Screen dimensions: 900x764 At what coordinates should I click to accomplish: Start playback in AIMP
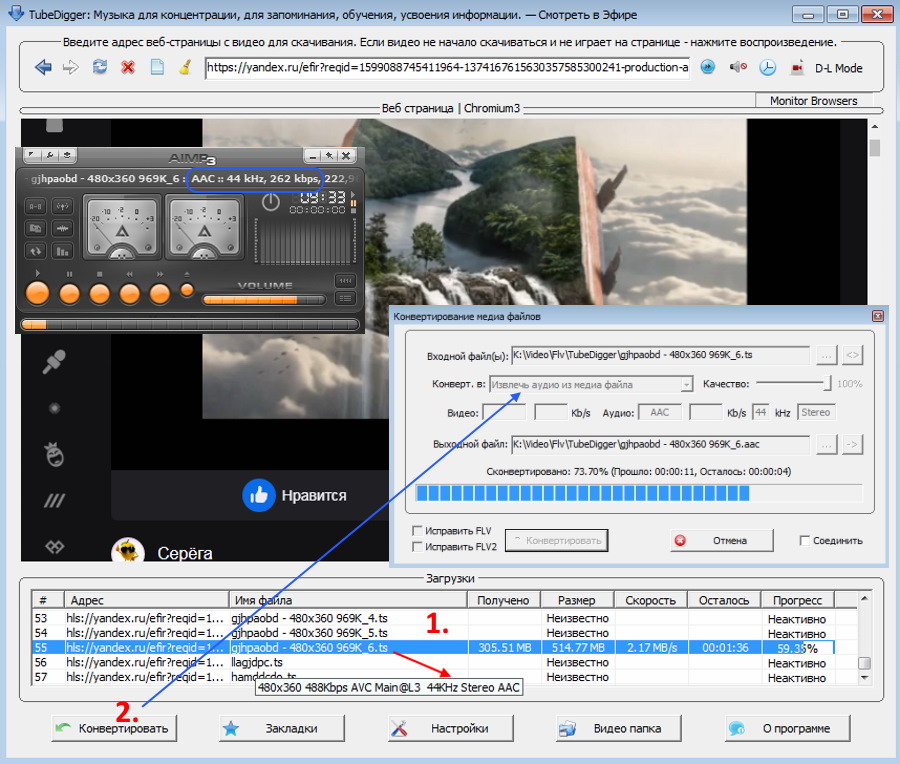[38, 293]
